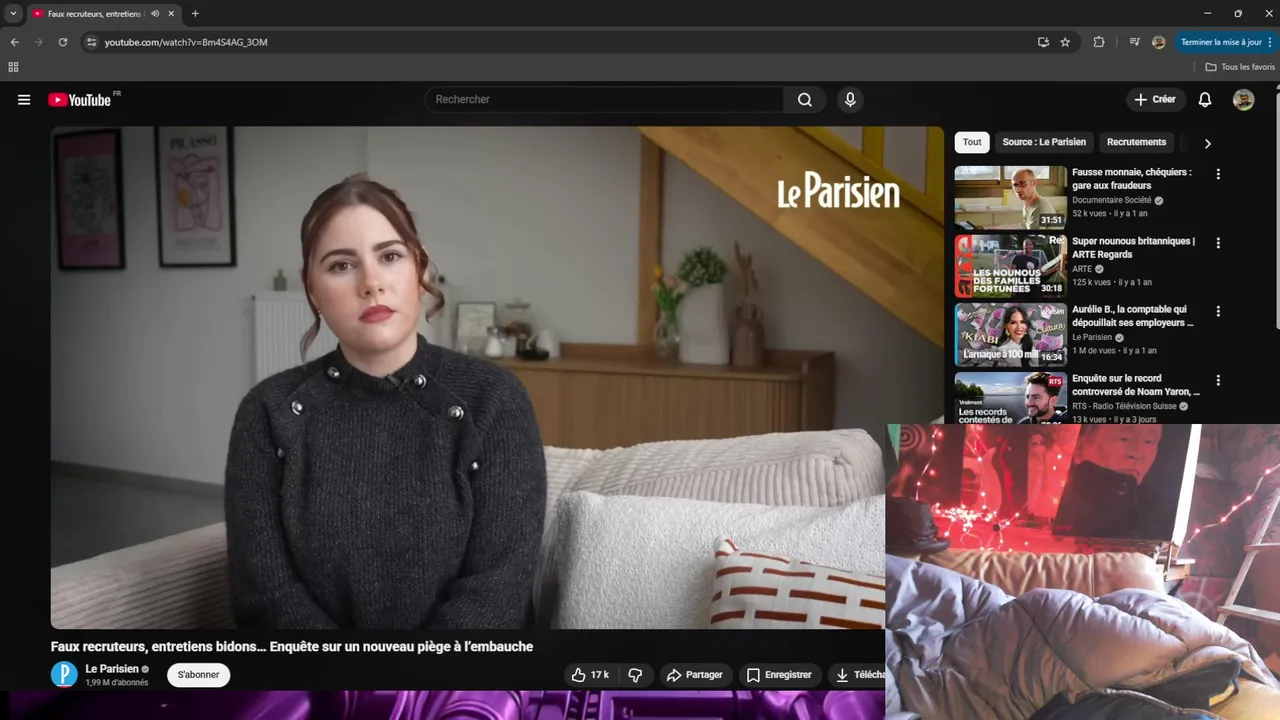Image resolution: width=1280 pixels, height=720 pixels.
Task: Reload the page with refresh icon
Action: 62,42
